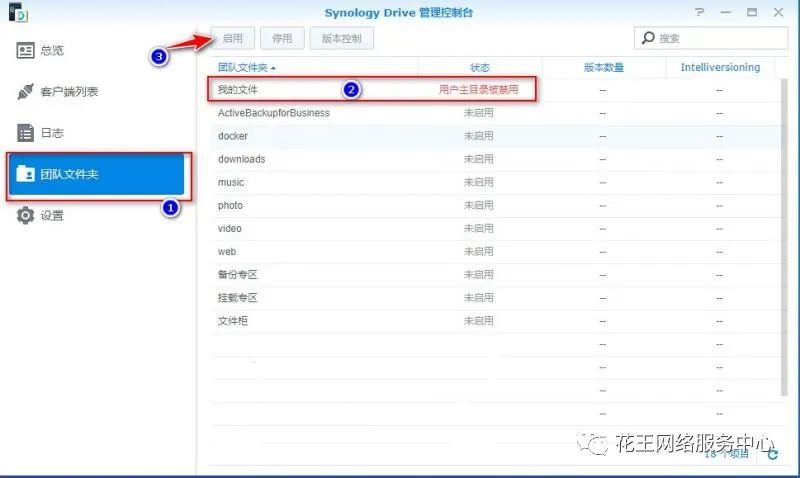Sort by 版本数量 column header
This screenshot has width=800, height=478.
coord(604,67)
